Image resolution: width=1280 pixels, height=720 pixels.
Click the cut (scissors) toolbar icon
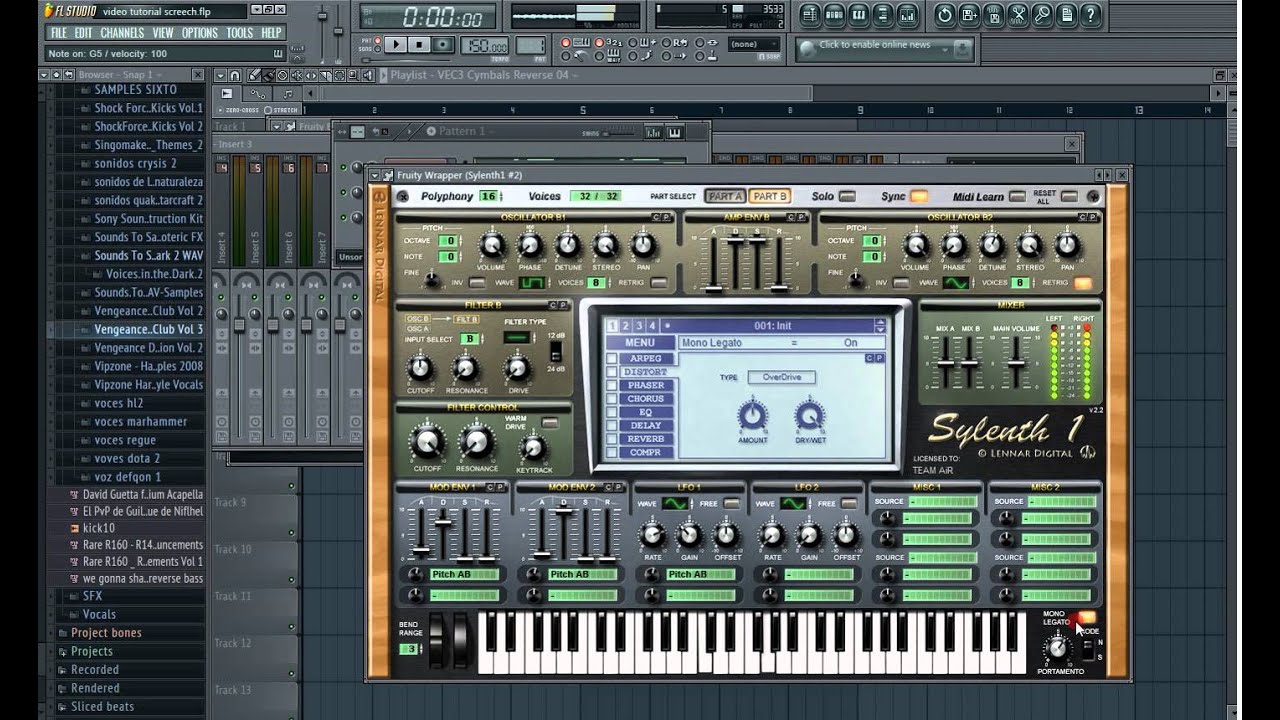tap(1018, 15)
